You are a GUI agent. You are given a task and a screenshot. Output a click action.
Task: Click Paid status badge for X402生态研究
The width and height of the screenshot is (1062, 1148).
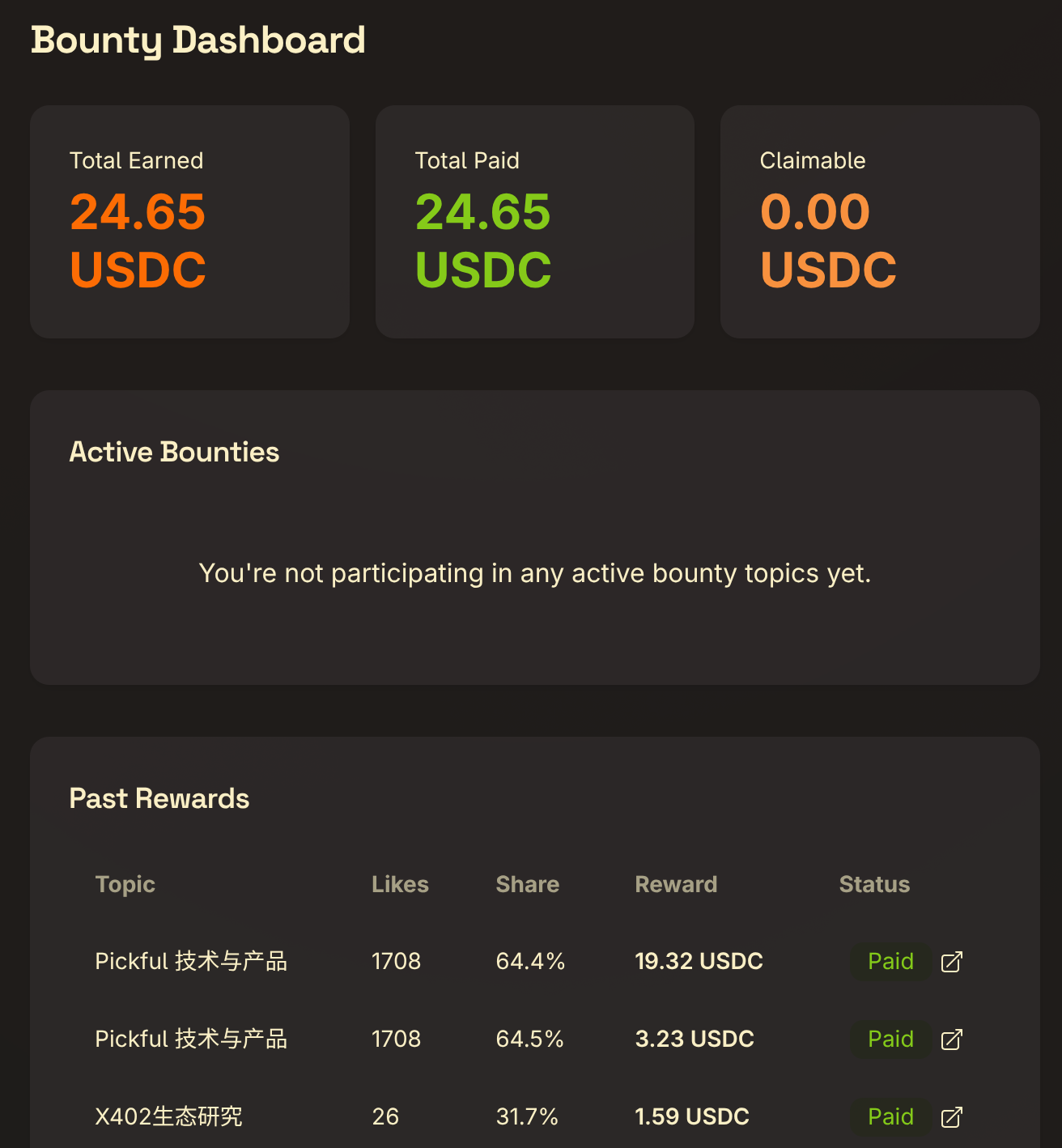click(x=890, y=1117)
